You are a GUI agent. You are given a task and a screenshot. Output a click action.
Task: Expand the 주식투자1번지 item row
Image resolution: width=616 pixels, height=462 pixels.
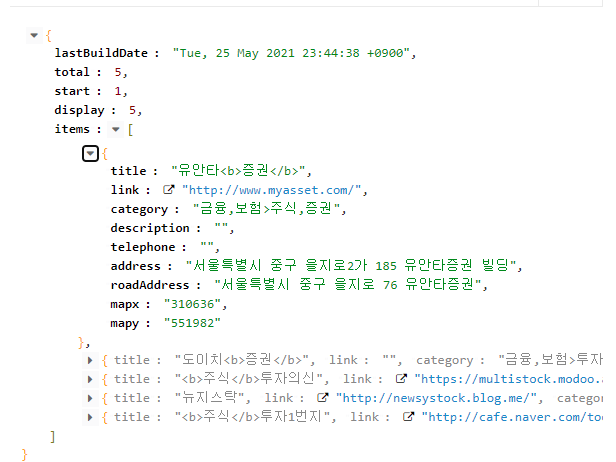[90, 417]
